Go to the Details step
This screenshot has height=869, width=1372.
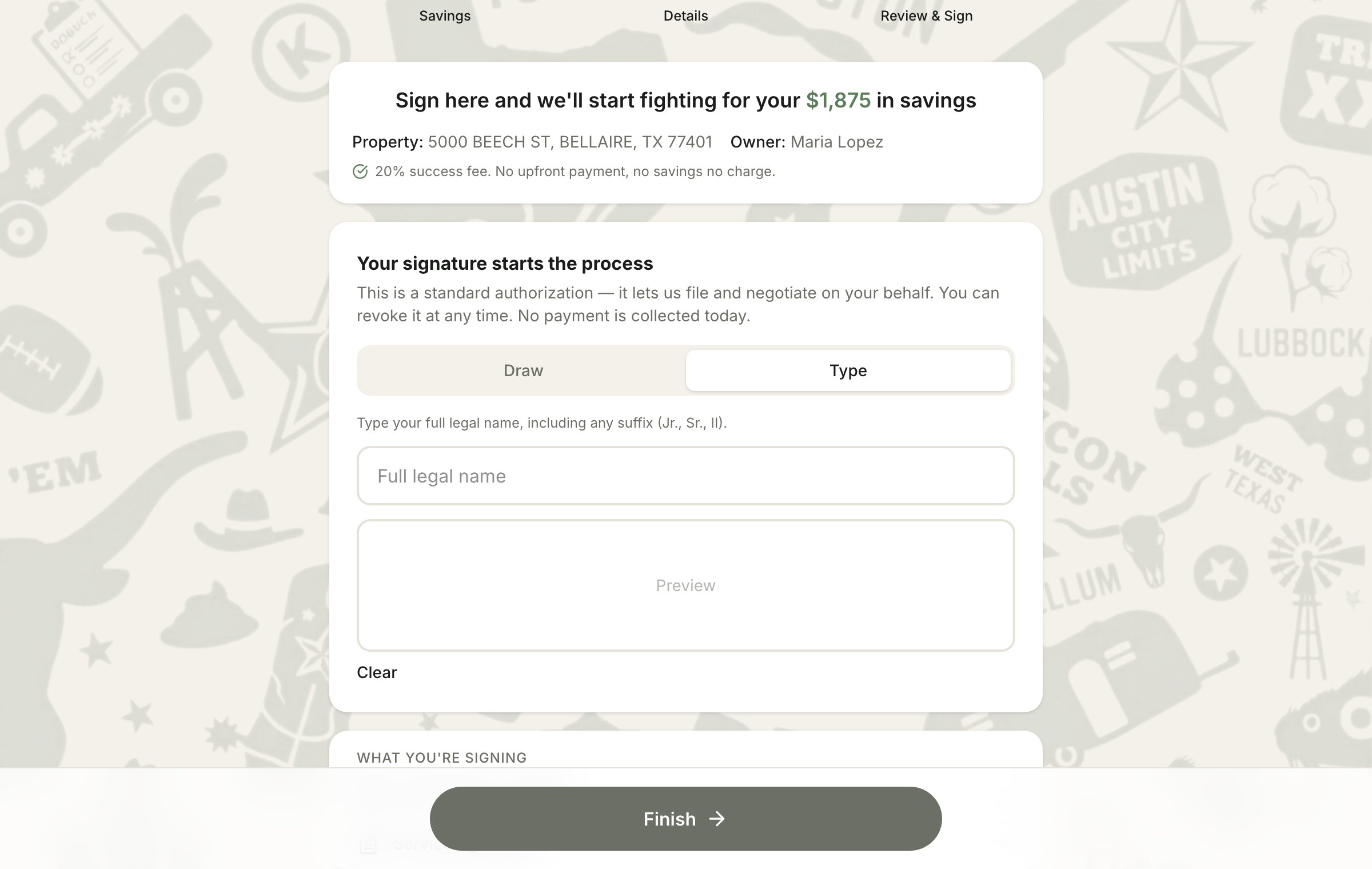pyautogui.click(x=685, y=16)
